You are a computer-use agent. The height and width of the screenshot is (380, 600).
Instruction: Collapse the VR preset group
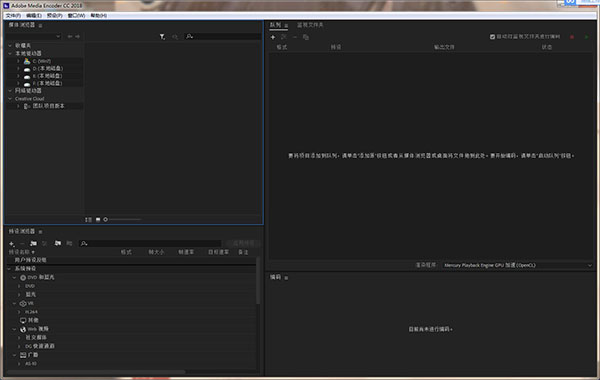click(x=15, y=303)
